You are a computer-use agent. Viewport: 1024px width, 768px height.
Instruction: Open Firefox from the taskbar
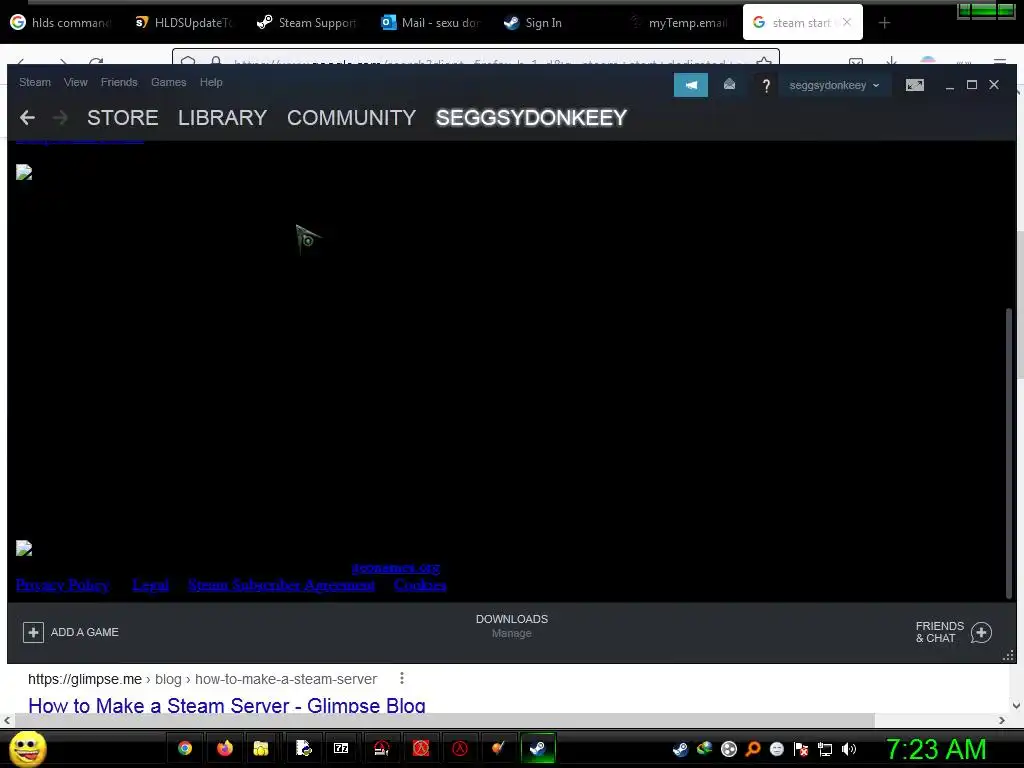225,748
